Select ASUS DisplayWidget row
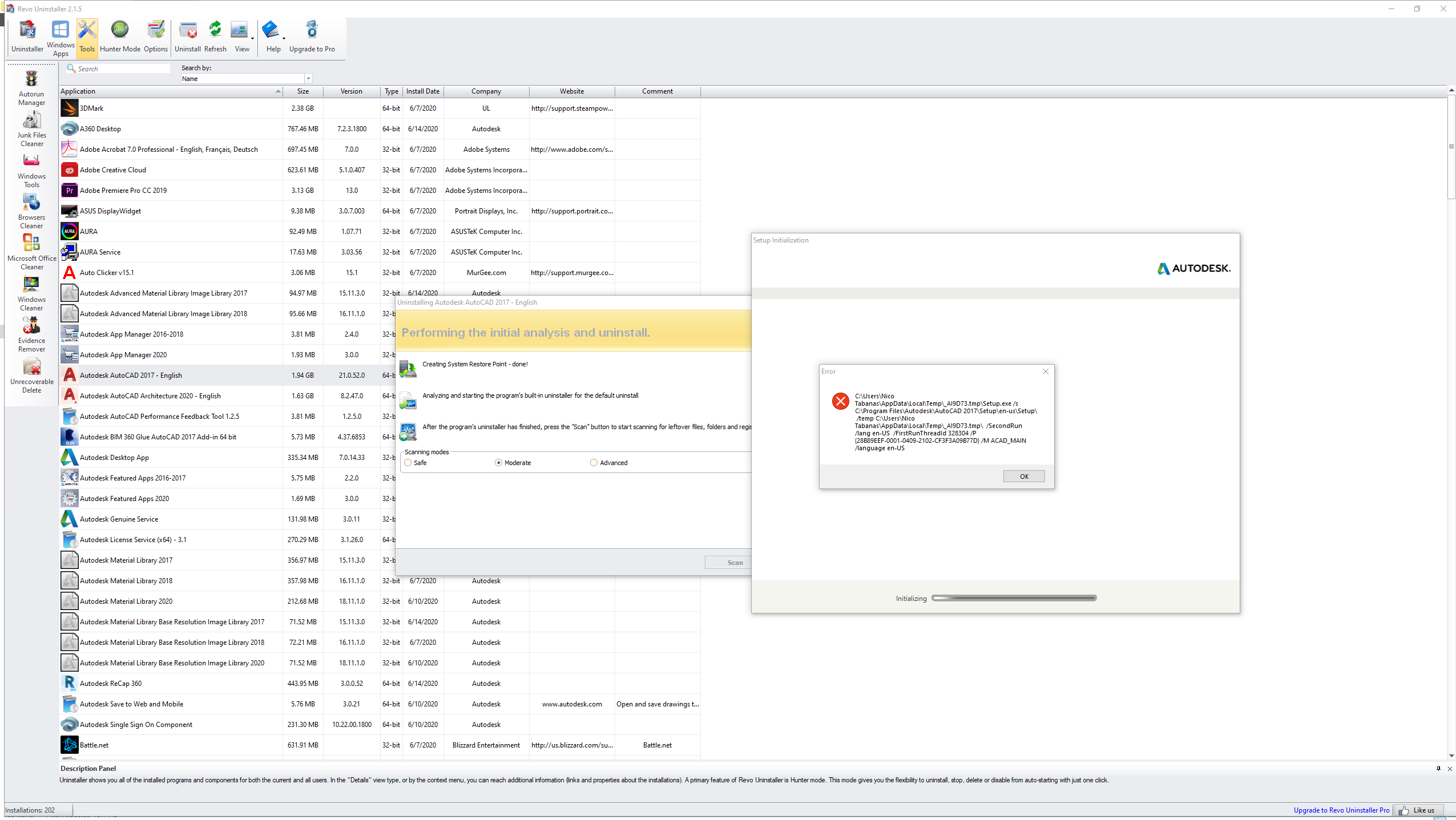Image resolution: width=1456 pixels, height=820 pixels. pos(380,211)
